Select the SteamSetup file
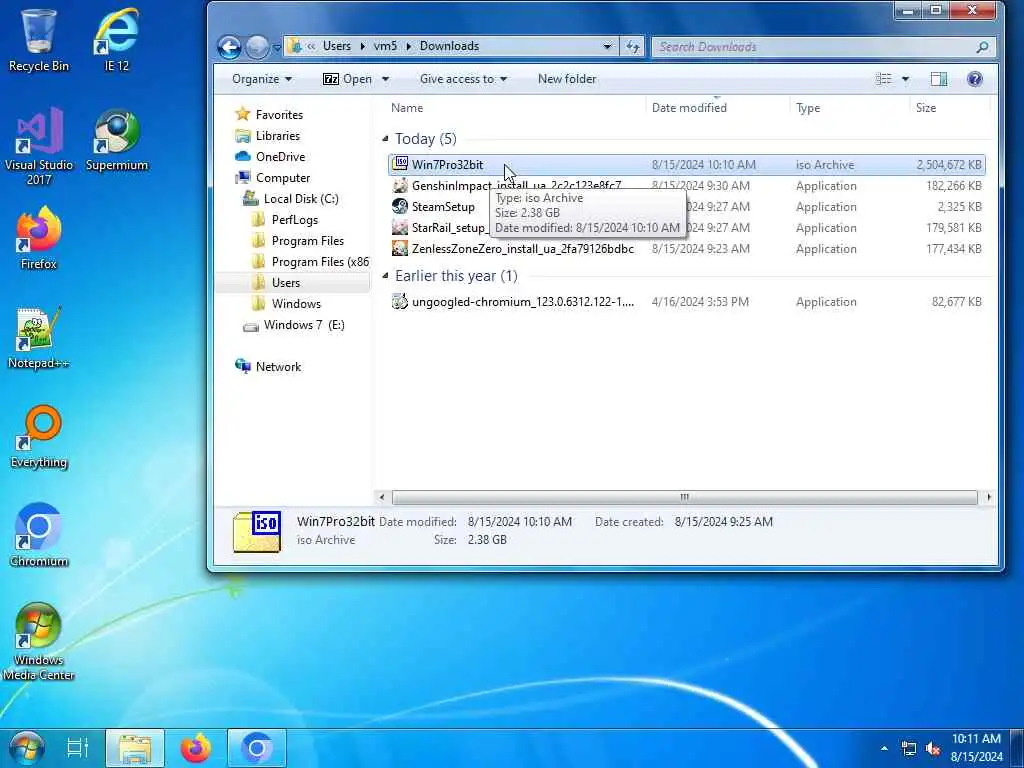The width and height of the screenshot is (1024, 768). (686, 206)
